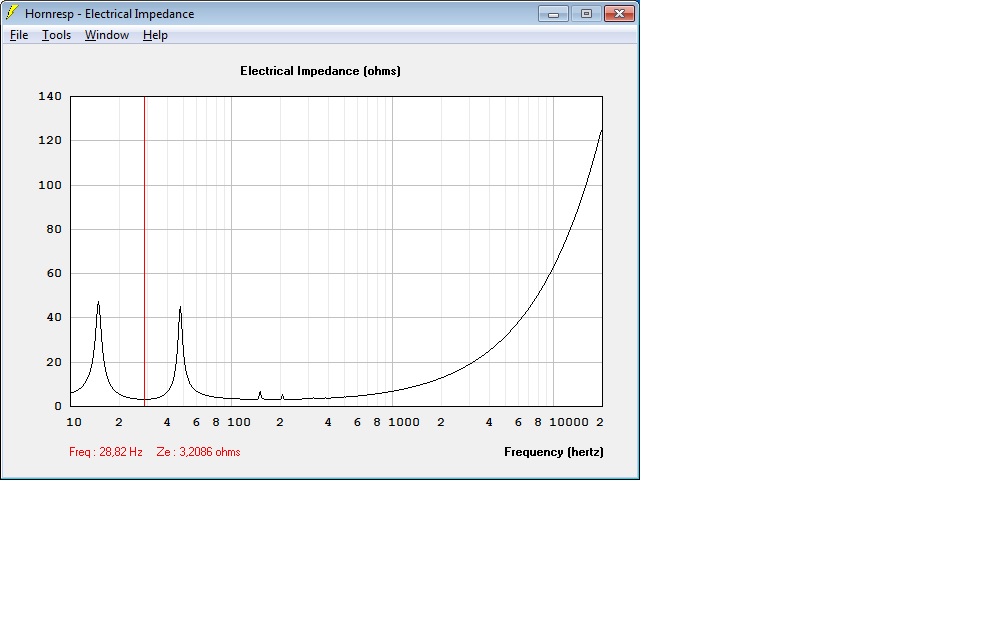The height and width of the screenshot is (630, 1008).
Task: Click the 'Frequency (hertz)' axis label
Action: 554,452
